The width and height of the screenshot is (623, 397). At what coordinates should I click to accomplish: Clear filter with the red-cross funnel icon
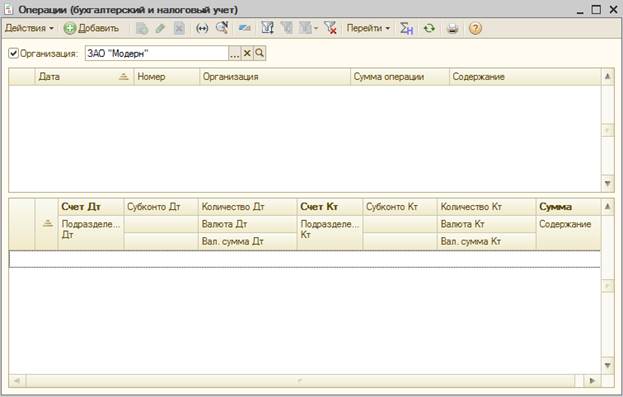pyautogui.click(x=330, y=28)
